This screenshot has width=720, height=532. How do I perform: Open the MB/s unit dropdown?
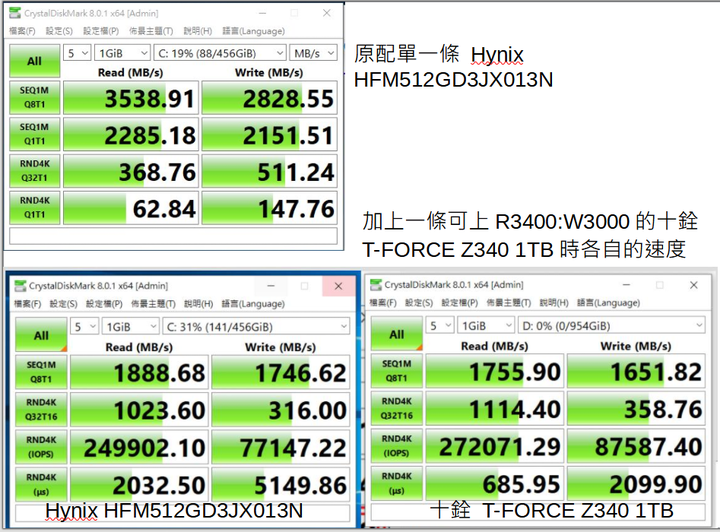pos(313,53)
